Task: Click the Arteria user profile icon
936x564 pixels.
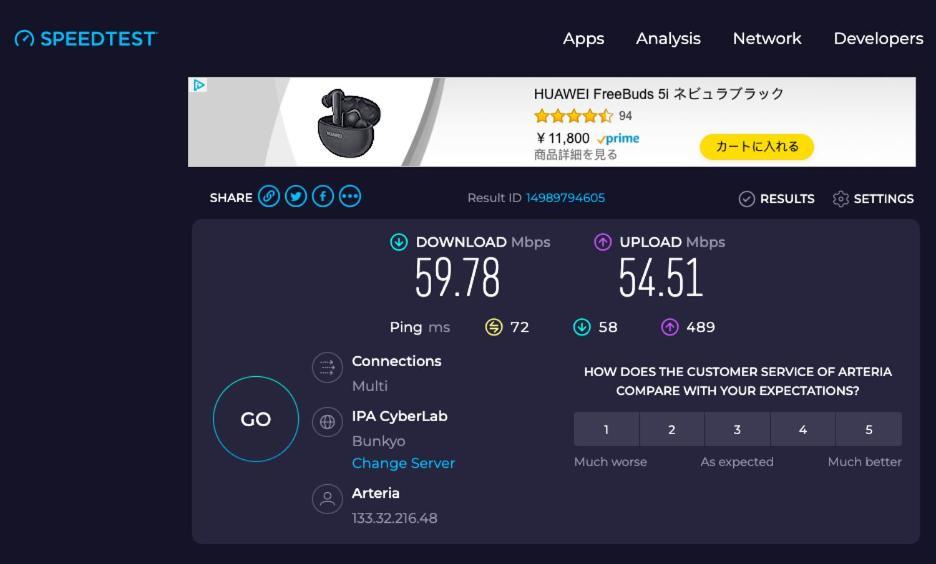Action: [327, 499]
